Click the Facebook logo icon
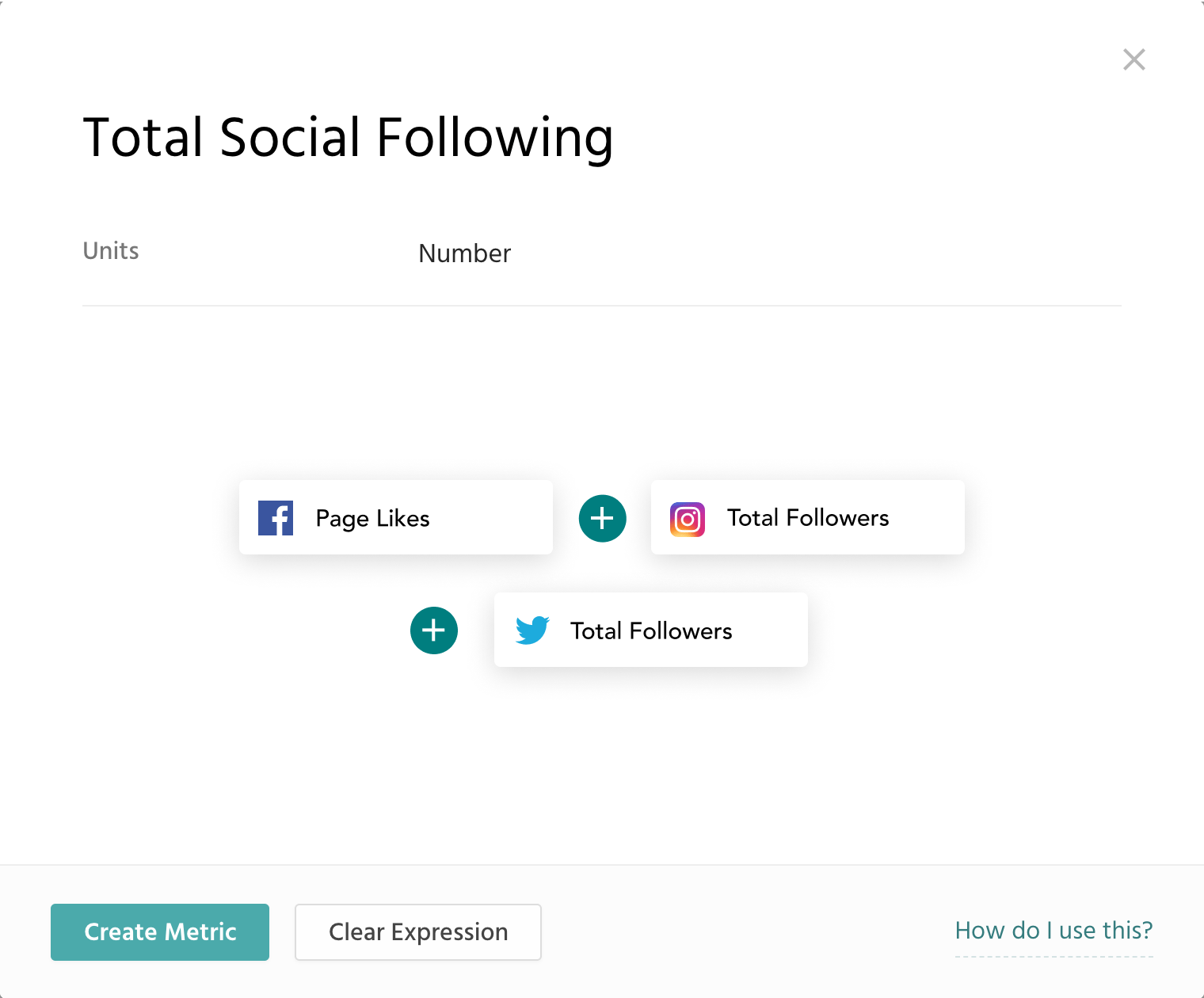This screenshot has height=998, width=1204. pyautogui.click(x=276, y=518)
